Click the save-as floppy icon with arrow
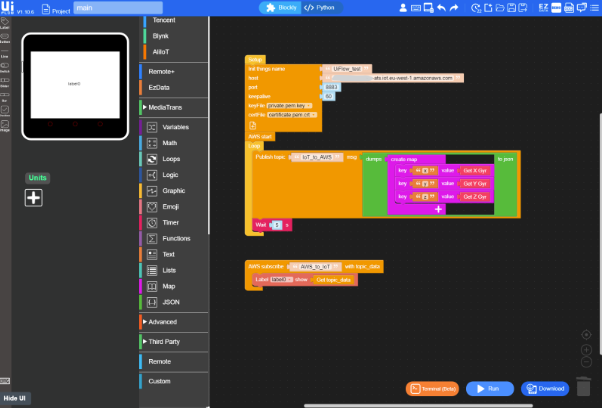 [x=523, y=8]
